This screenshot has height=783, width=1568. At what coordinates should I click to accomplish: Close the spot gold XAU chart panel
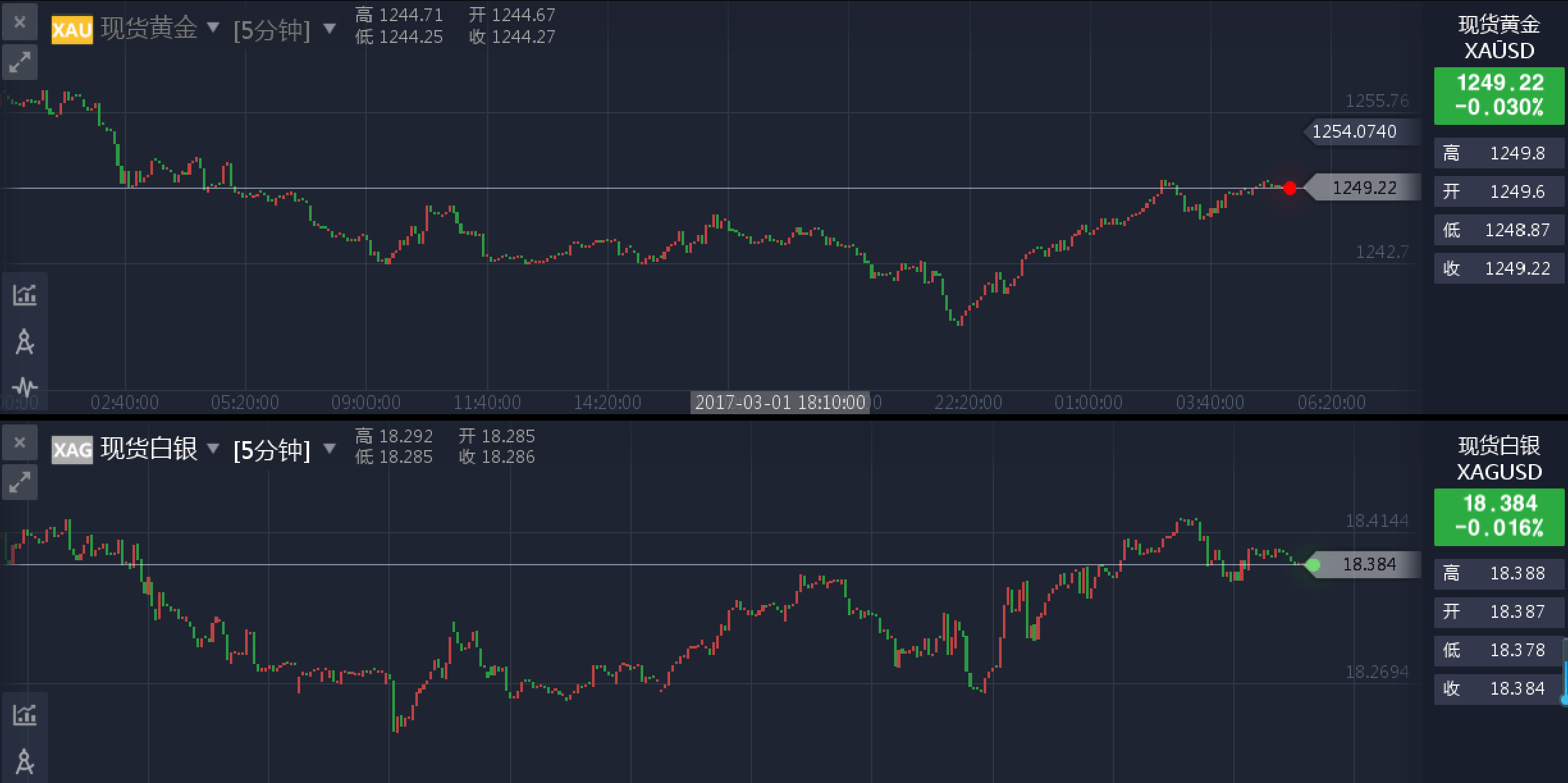20,22
